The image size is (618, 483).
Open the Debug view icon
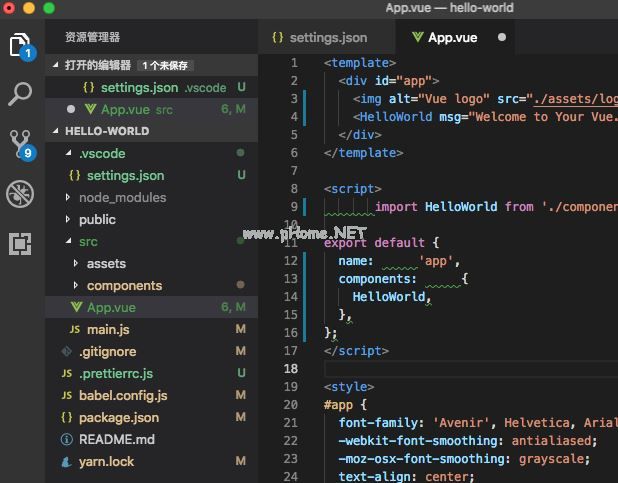click(20, 194)
